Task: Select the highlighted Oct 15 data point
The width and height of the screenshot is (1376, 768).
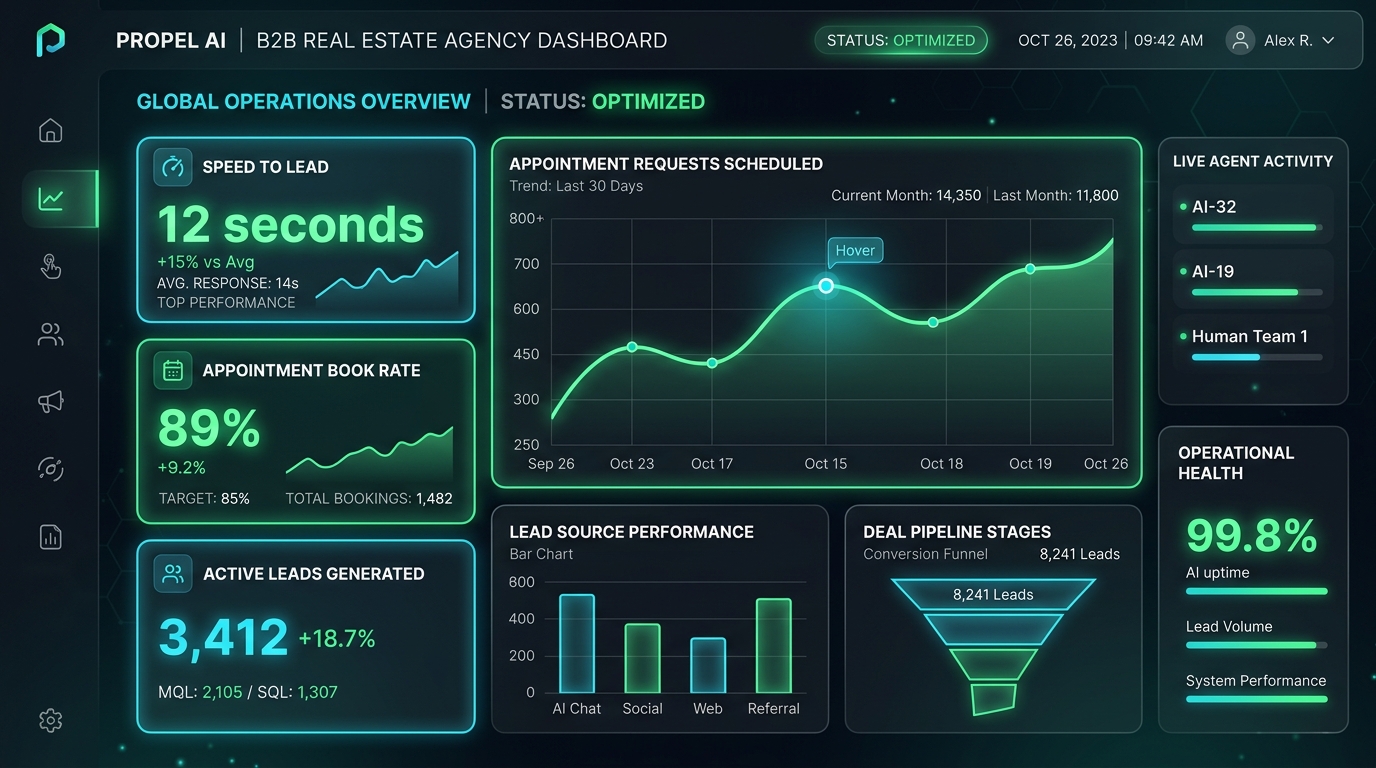Action: point(826,286)
